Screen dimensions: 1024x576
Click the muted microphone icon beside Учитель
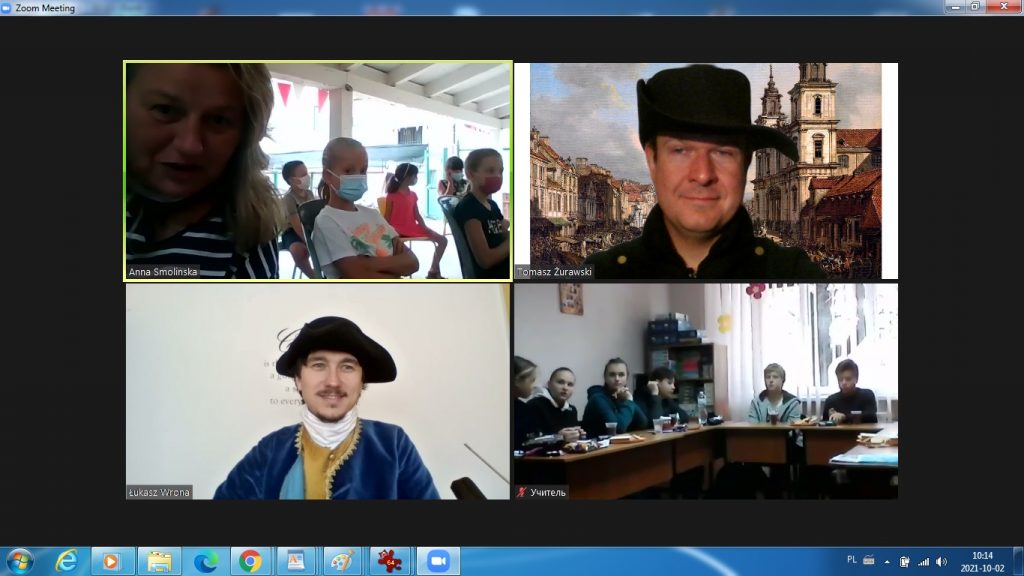pos(521,492)
